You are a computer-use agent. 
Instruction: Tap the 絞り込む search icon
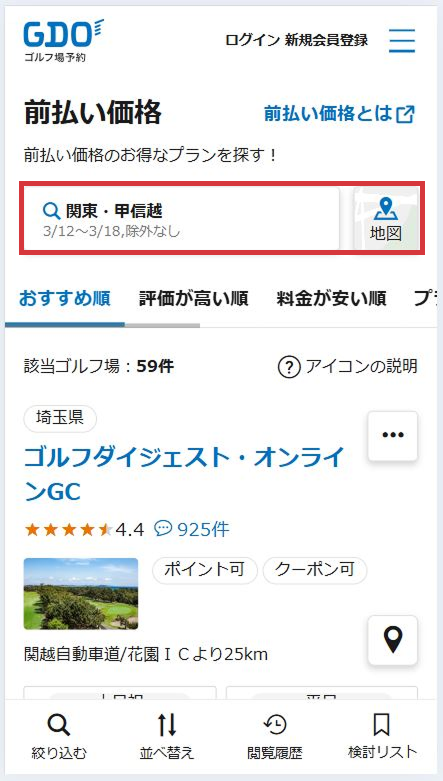59,726
